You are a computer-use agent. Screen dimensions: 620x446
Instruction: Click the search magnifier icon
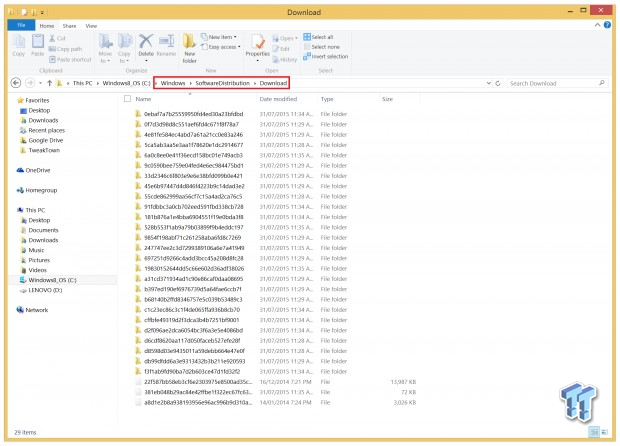pyautogui.click(x=602, y=83)
